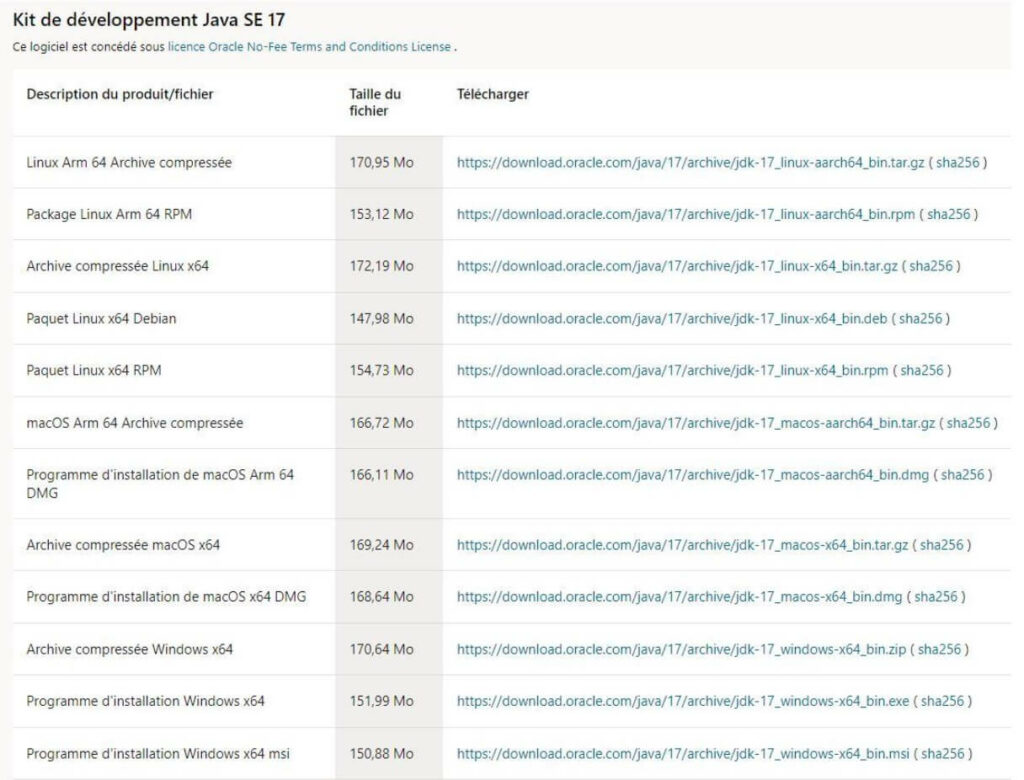The width and height of the screenshot is (1024, 780).
Task: Open sha256 for linux-aarch64_bin.rpm
Action: tap(948, 214)
